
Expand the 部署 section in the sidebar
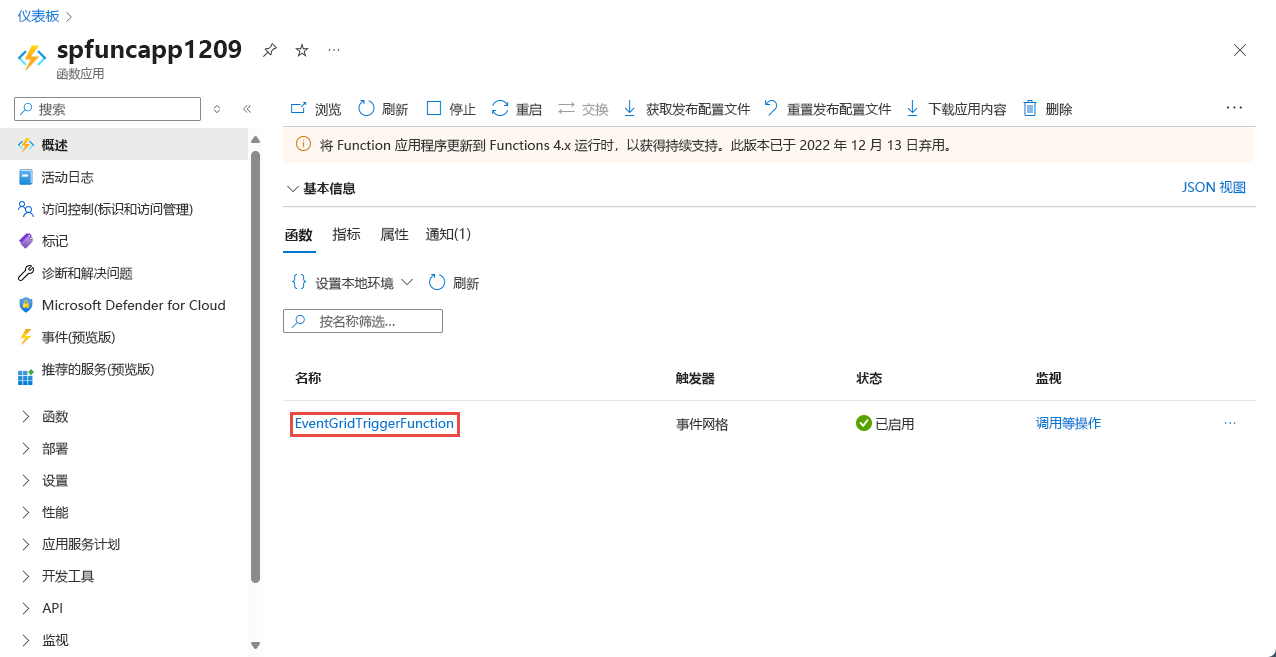26,449
